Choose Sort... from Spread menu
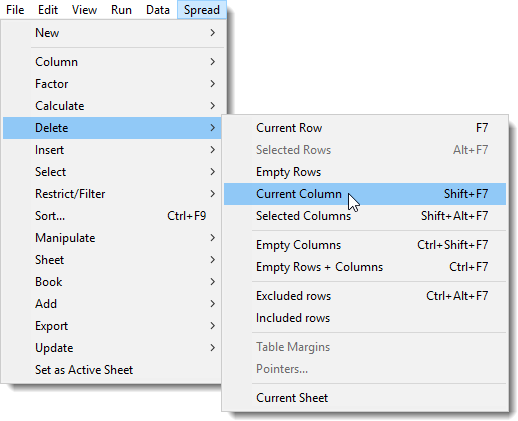 (113, 216)
